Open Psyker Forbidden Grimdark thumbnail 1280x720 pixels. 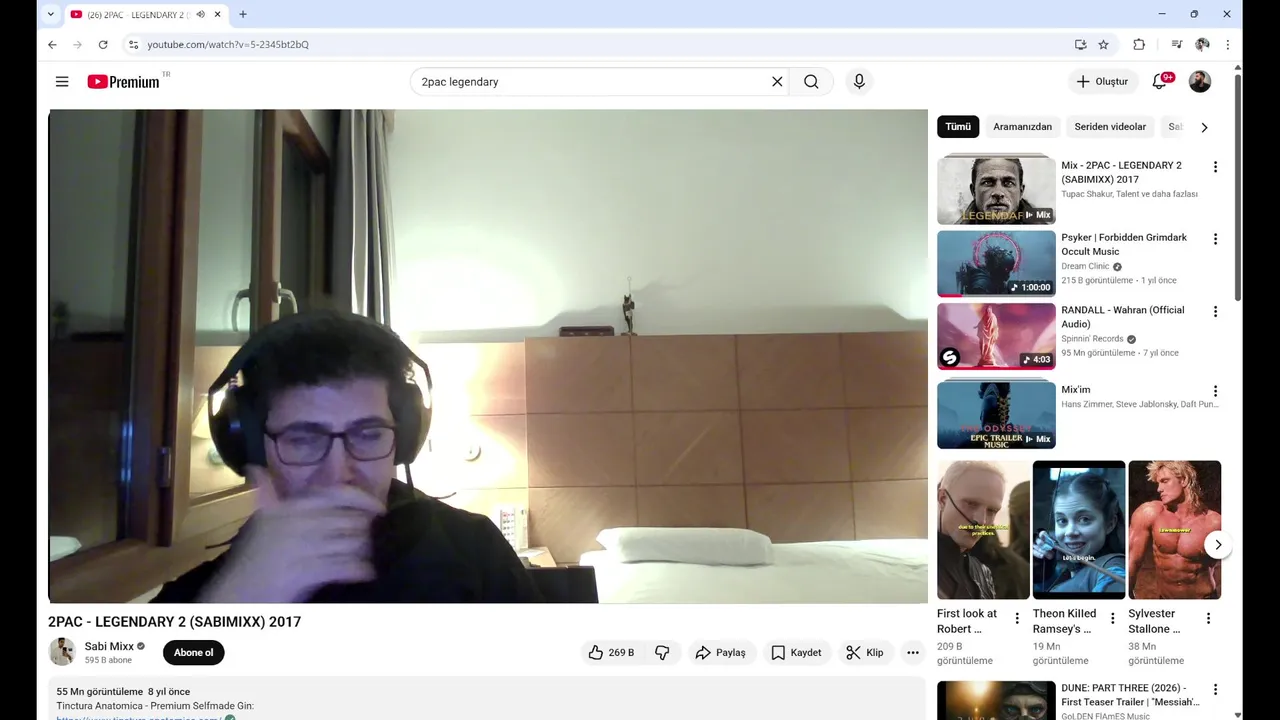click(x=996, y=264)
